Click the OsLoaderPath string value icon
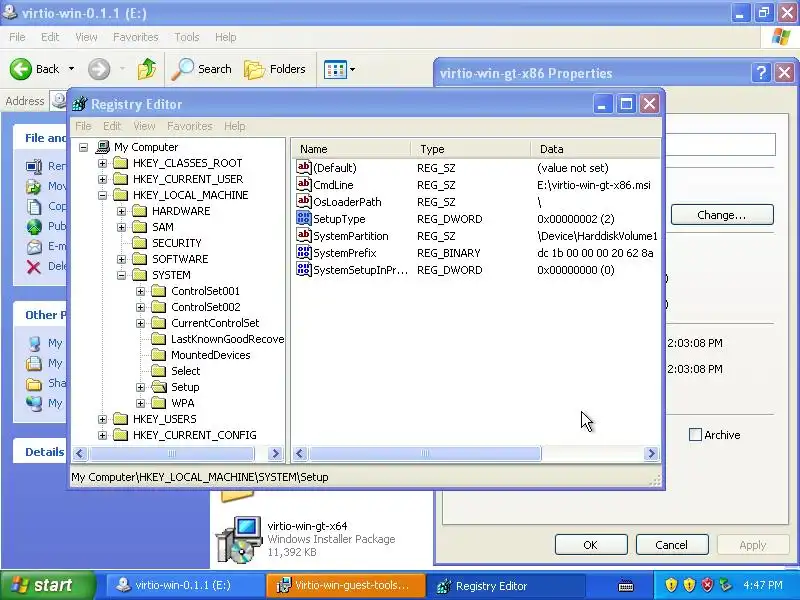Screen dimensions: 800x600 304,201
